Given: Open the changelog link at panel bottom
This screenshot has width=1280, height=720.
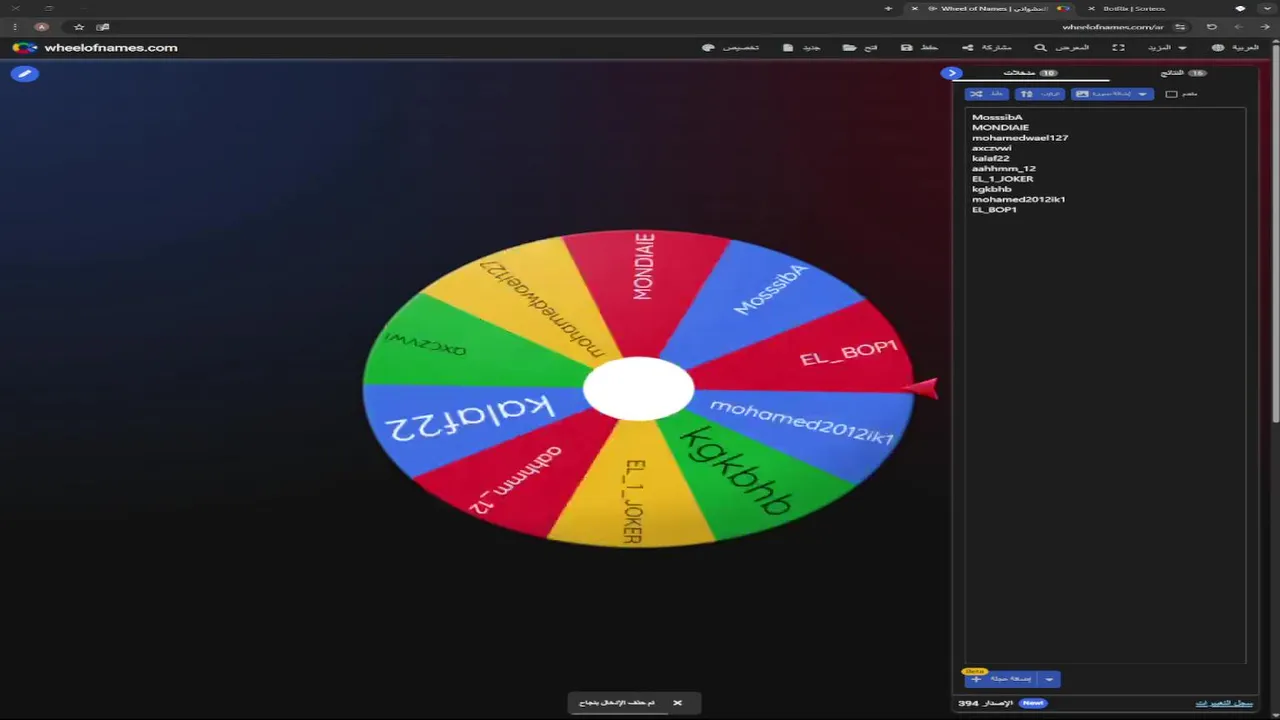Looking at the screenshot, I should (x=1224, y=703).
